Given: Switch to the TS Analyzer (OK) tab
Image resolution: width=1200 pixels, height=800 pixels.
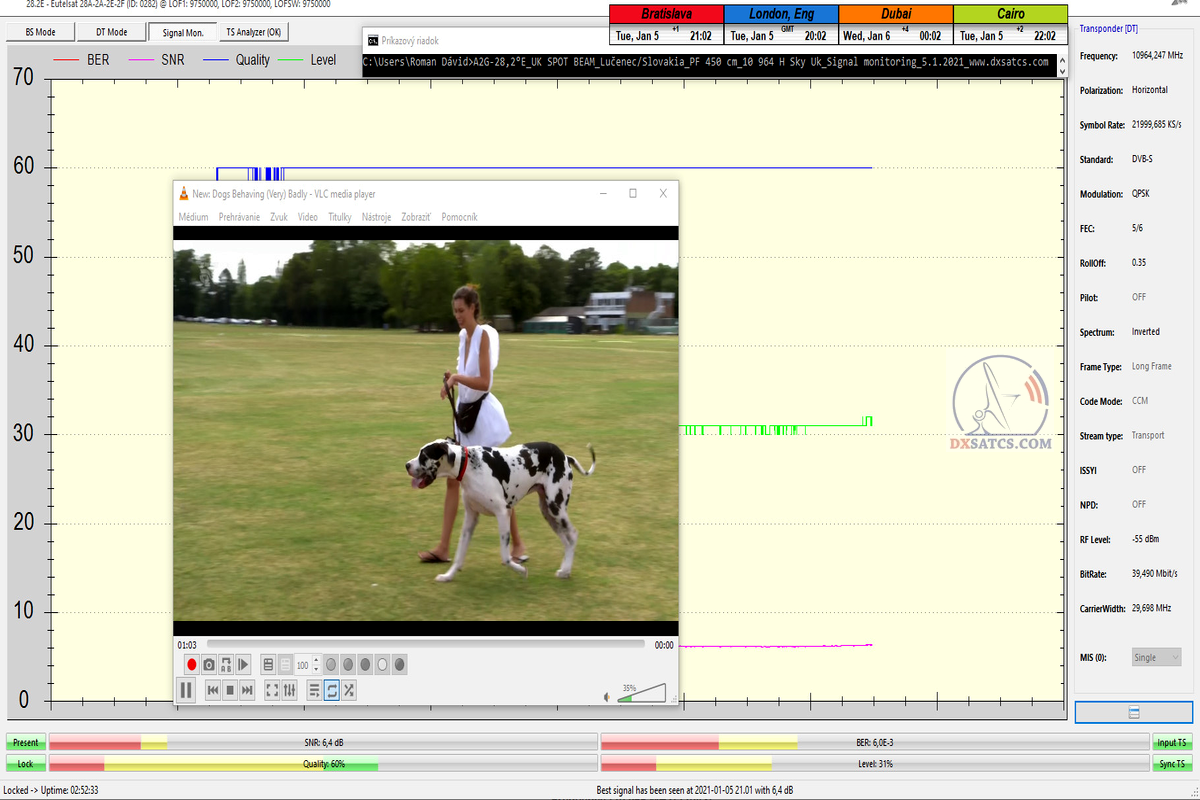Looking at the screenshot, I should coord(253,32).
